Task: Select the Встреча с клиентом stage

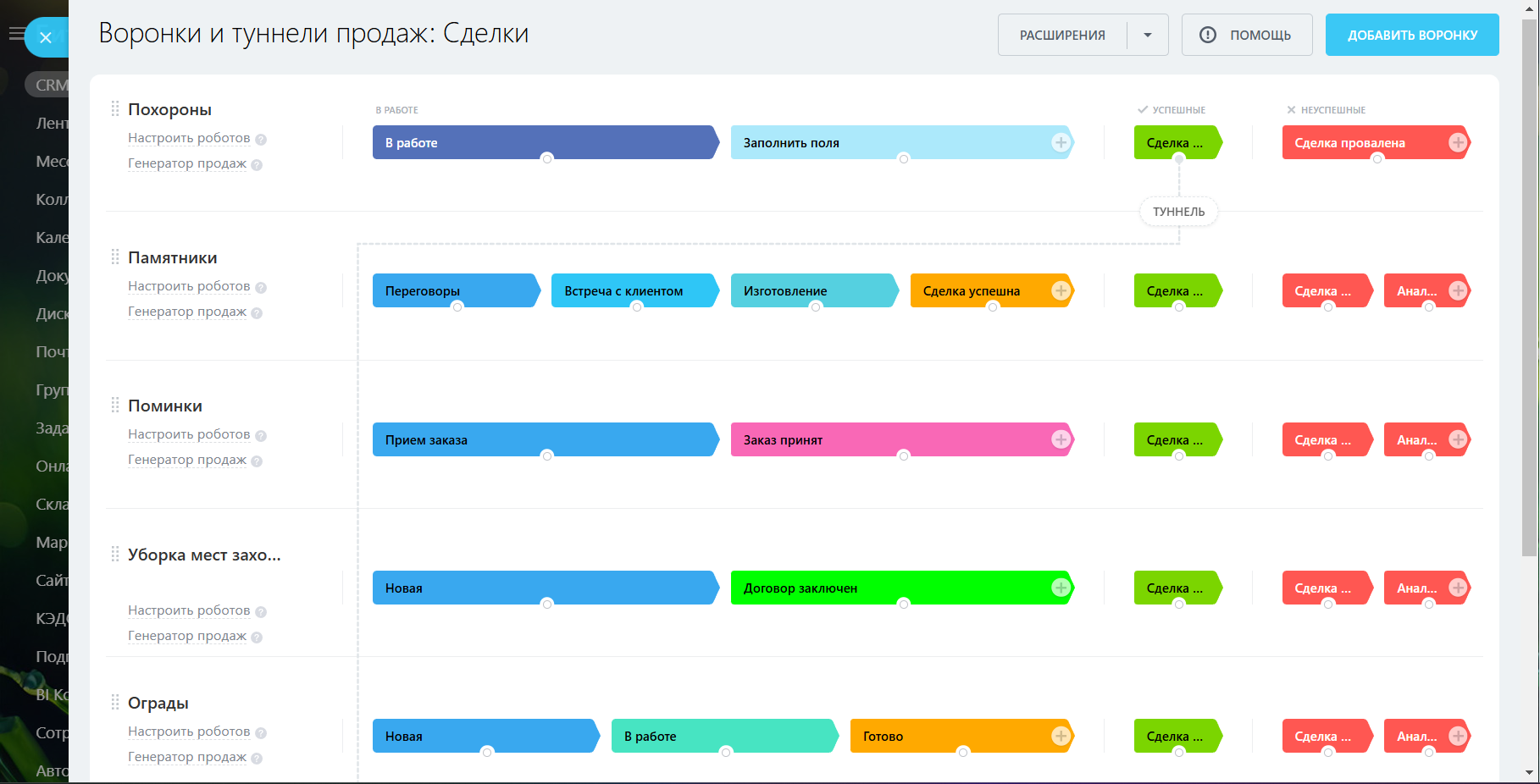Action: coord(631,290)
